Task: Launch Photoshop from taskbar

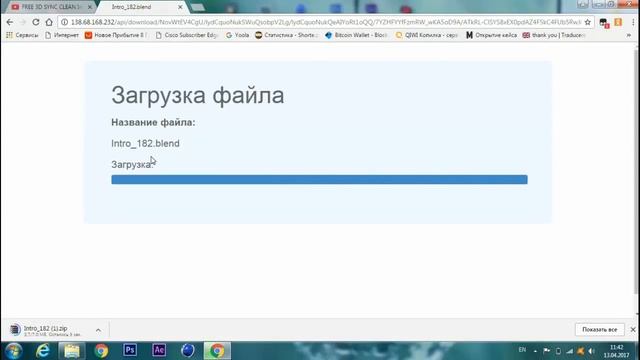Action: [130, 350]
